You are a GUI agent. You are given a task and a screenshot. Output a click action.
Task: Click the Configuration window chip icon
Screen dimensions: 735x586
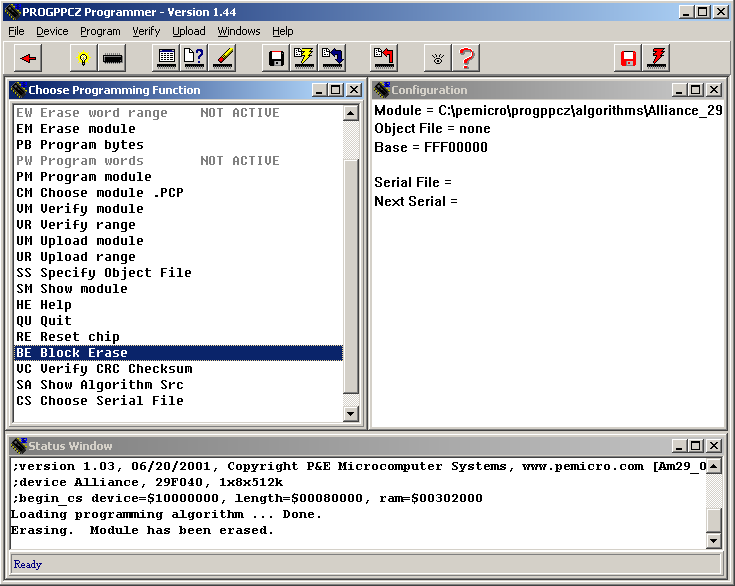(382, 90)
